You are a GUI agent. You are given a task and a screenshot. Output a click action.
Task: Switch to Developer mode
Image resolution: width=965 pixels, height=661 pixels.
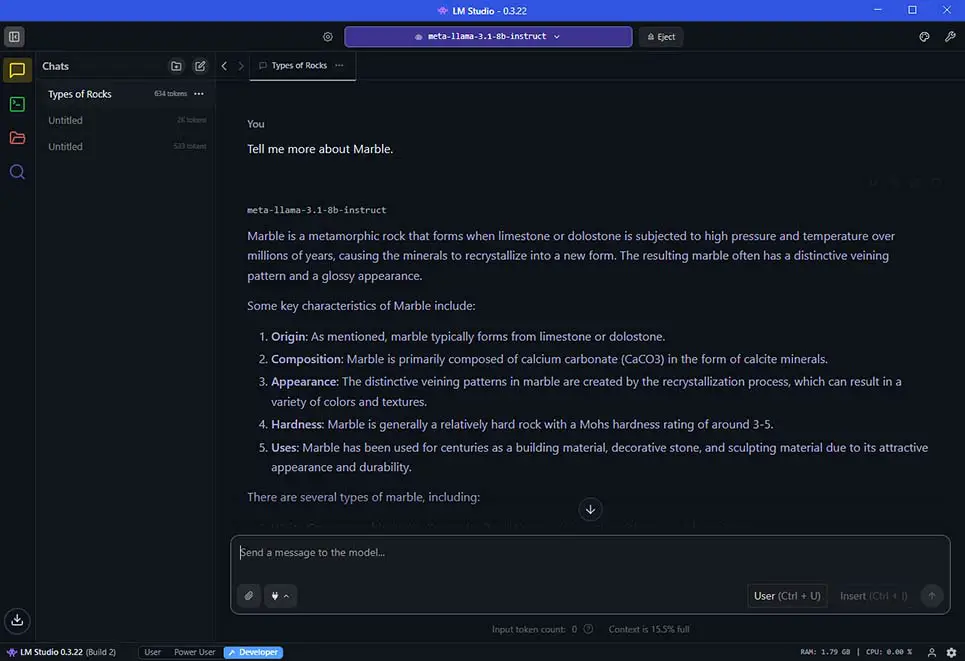click(x=253, y=652)
